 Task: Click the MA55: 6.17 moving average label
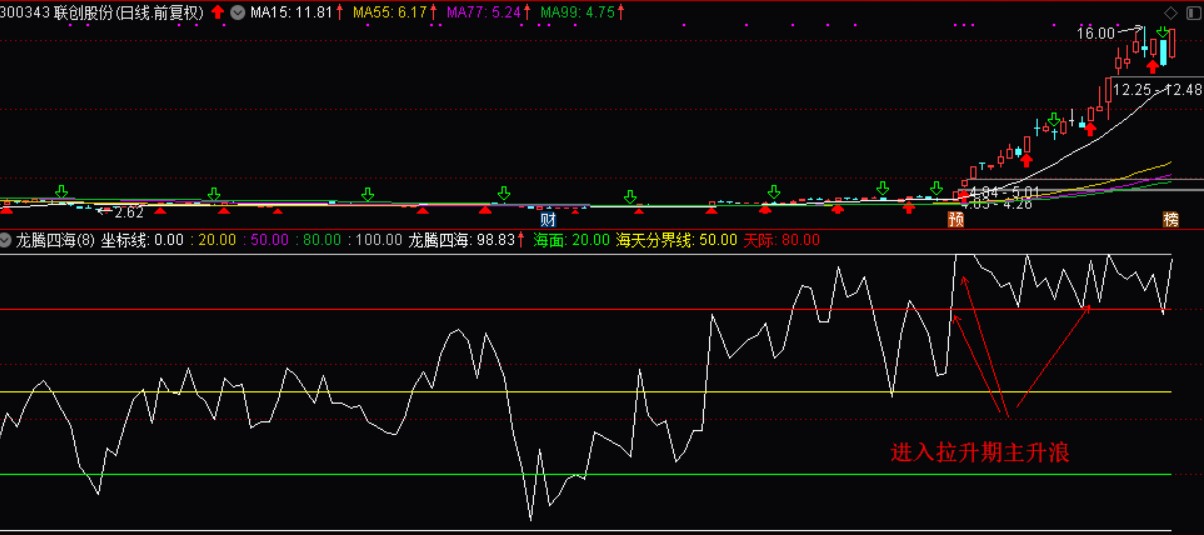pos(389,13)
